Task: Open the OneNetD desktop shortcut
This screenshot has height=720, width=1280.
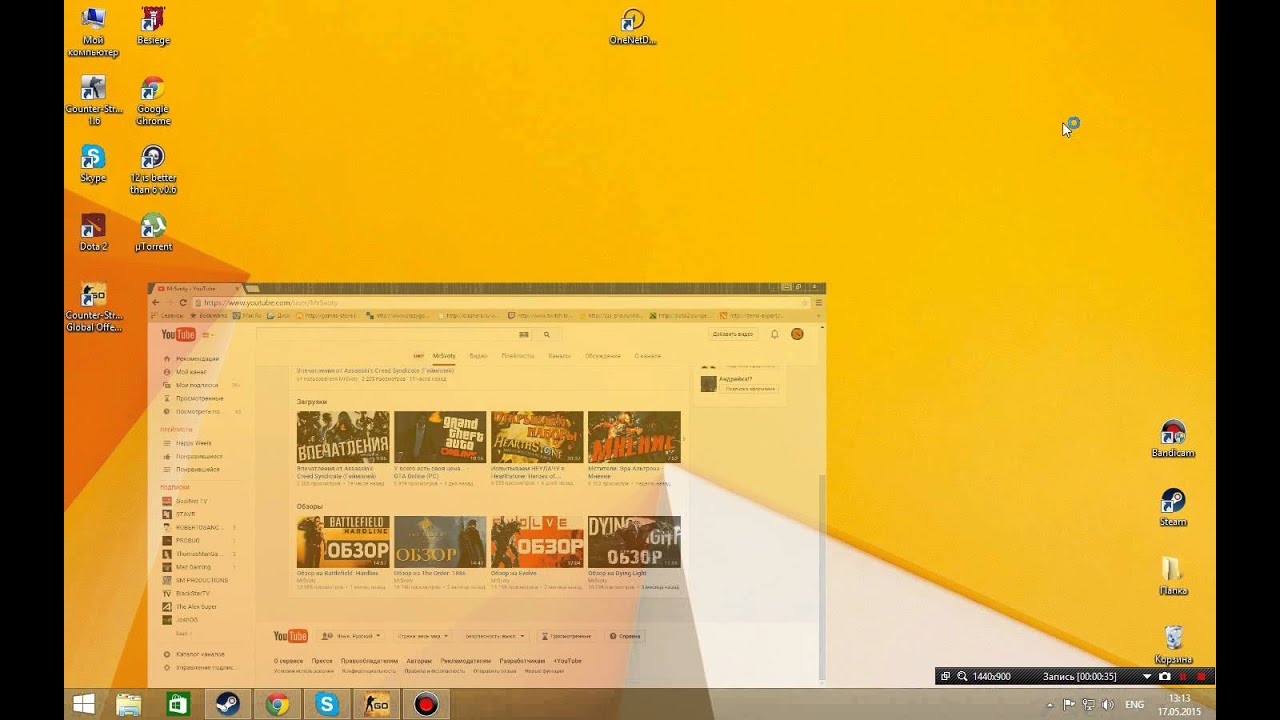Action: tap(632, 26)
